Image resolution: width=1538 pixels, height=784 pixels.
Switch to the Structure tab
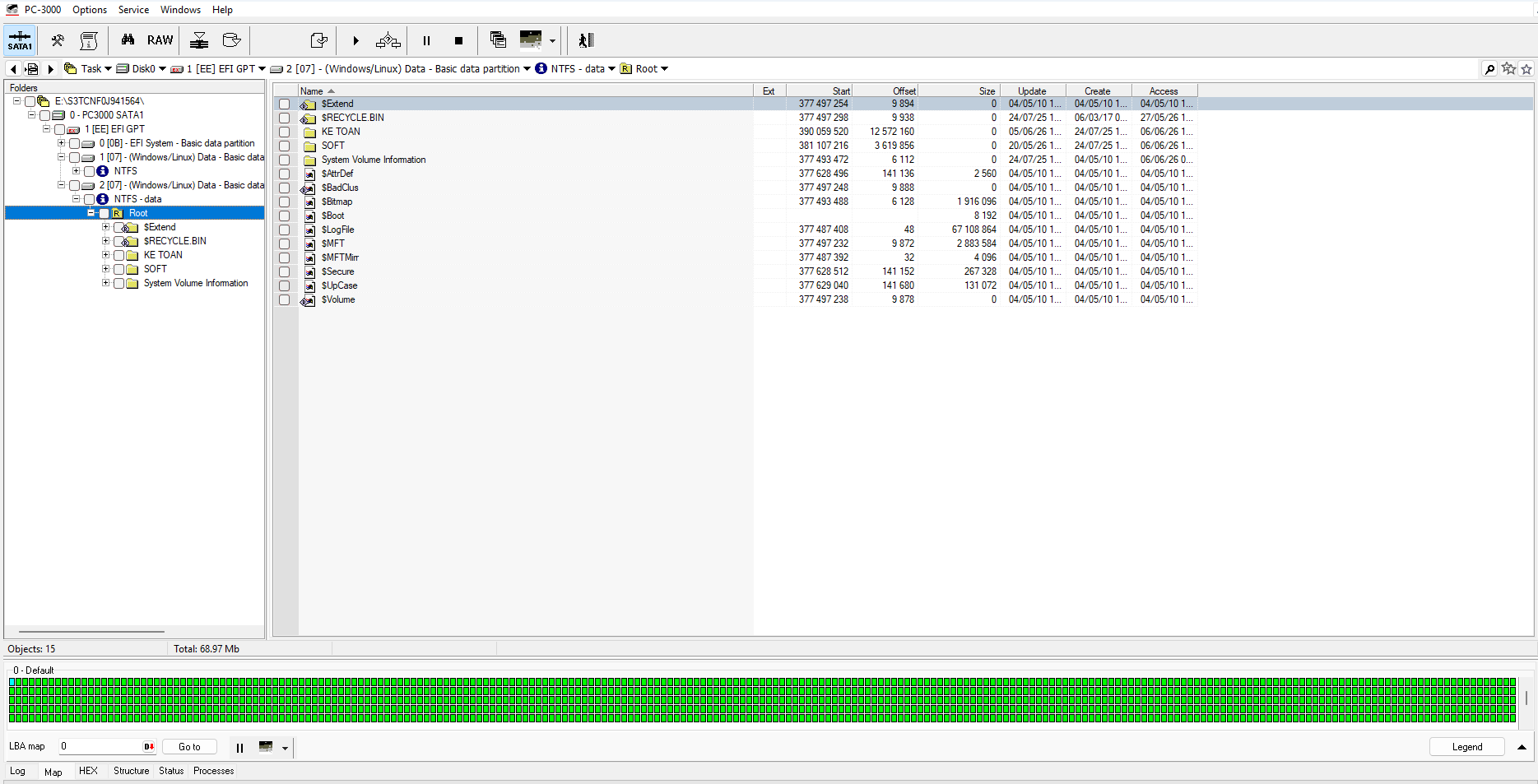point(132,771)
